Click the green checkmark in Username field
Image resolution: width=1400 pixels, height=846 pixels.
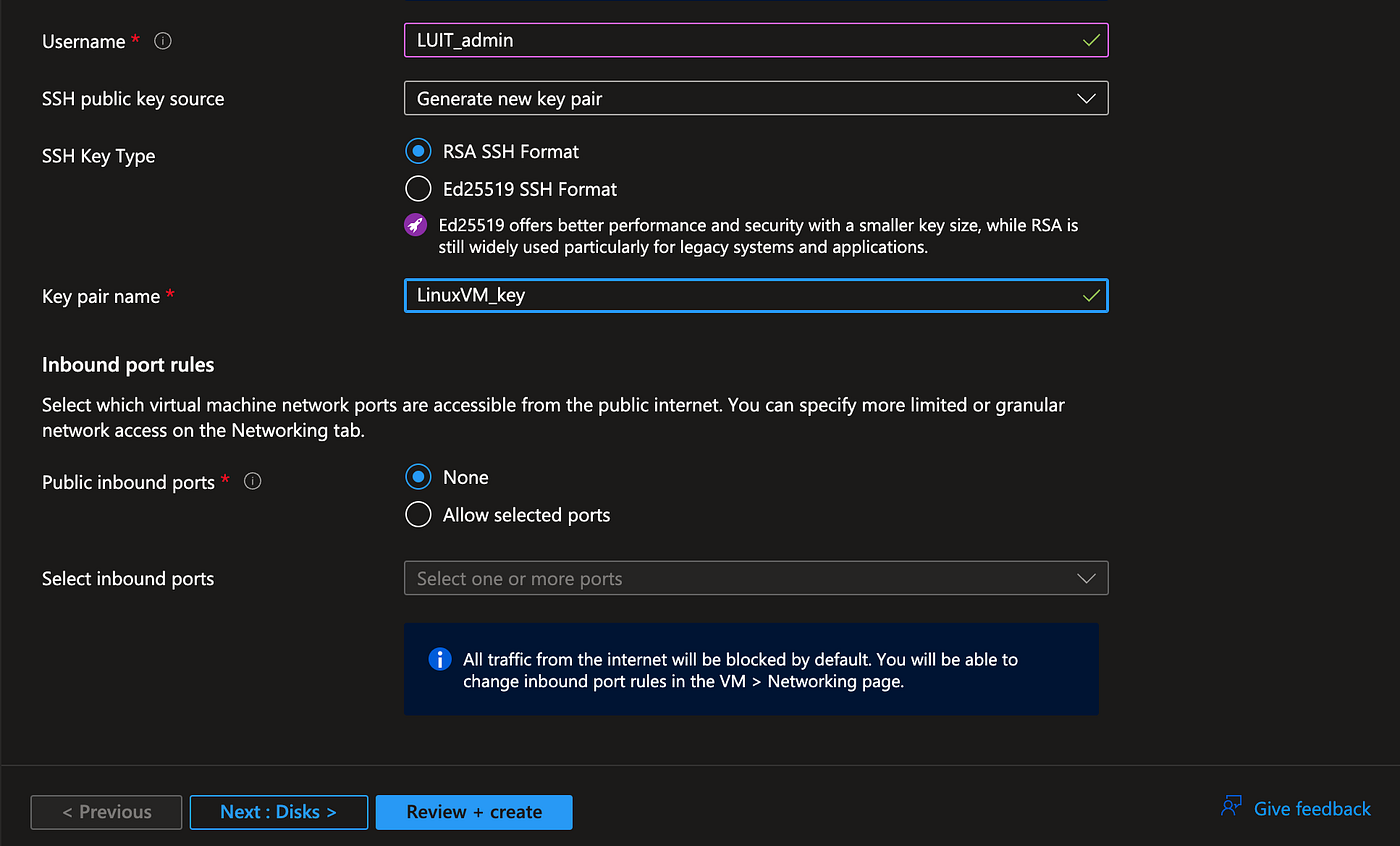click(1091, 40)
